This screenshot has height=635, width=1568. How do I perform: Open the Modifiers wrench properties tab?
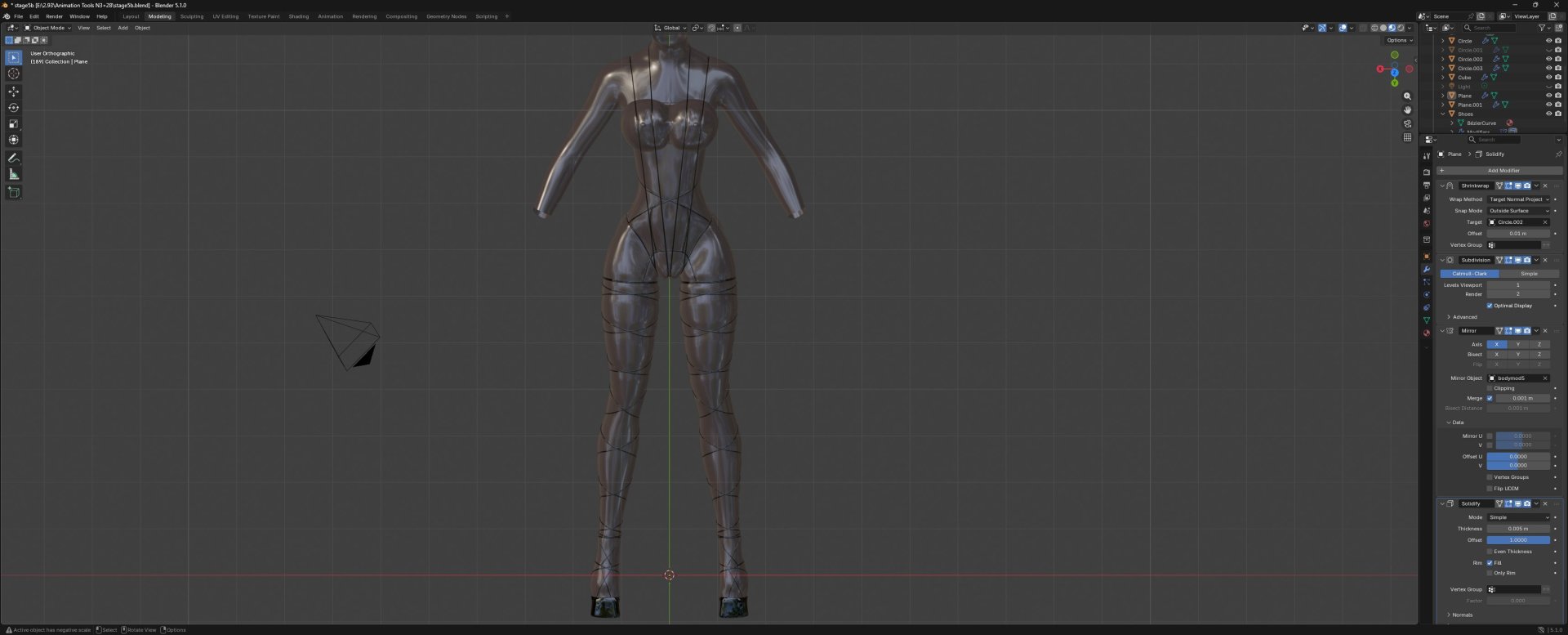pyautogui.click(x=1427, y=269)
